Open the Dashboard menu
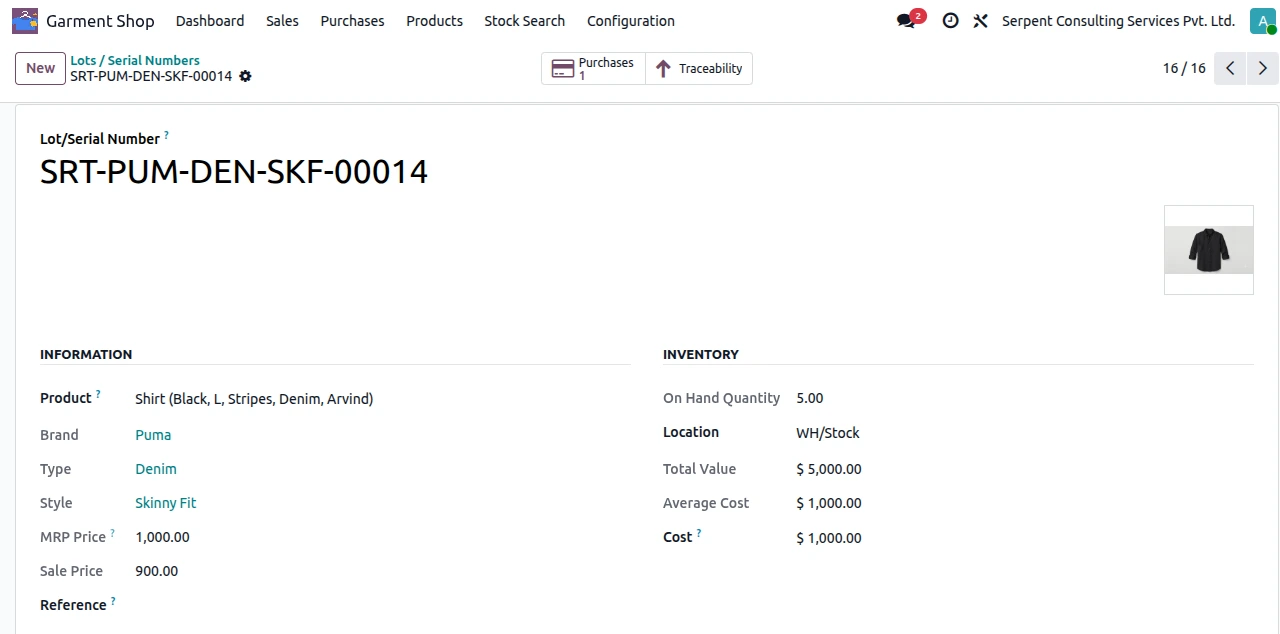 click(210, 21)
